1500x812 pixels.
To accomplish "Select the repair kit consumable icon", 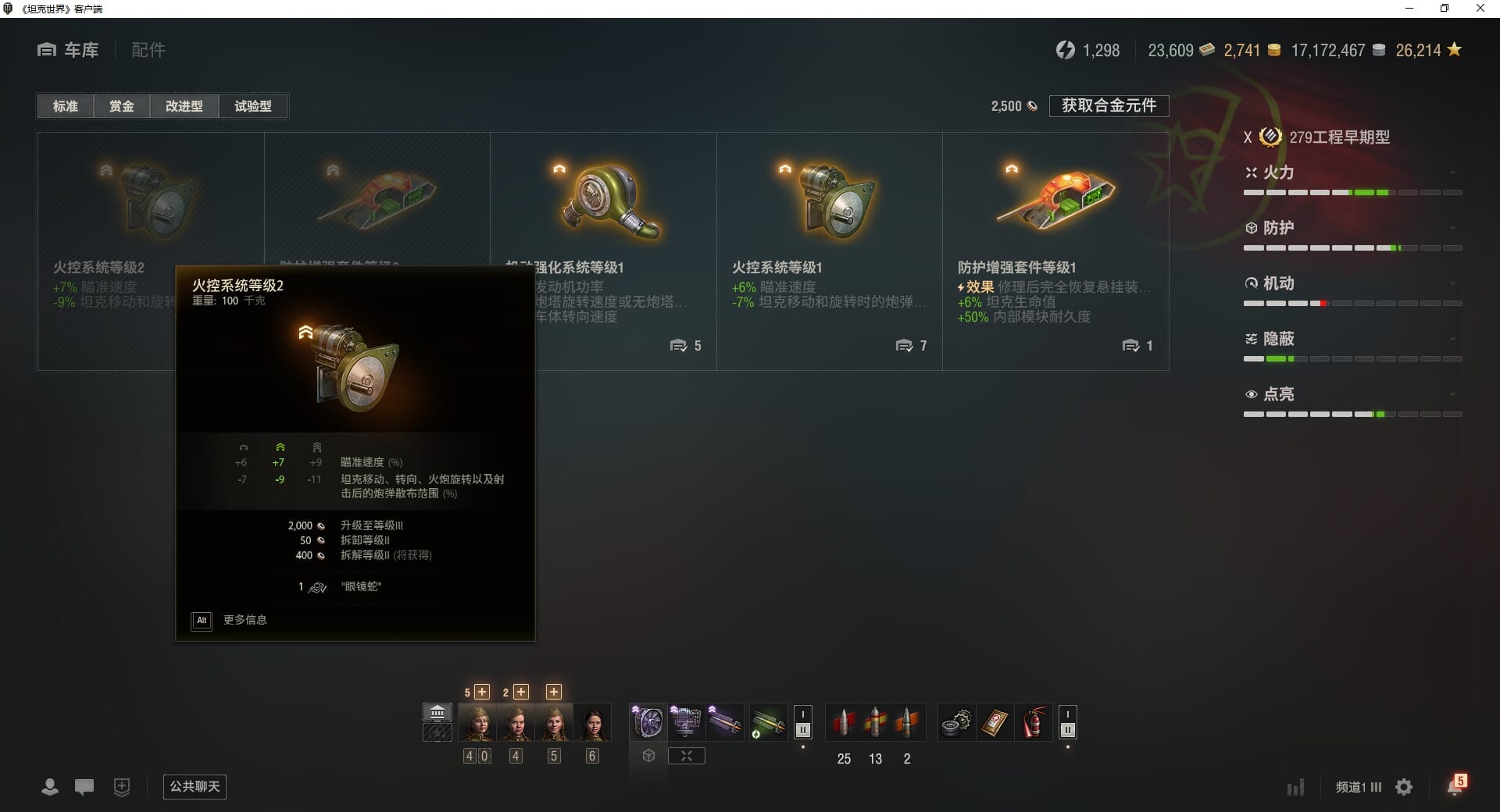I will tap(956, 723).
